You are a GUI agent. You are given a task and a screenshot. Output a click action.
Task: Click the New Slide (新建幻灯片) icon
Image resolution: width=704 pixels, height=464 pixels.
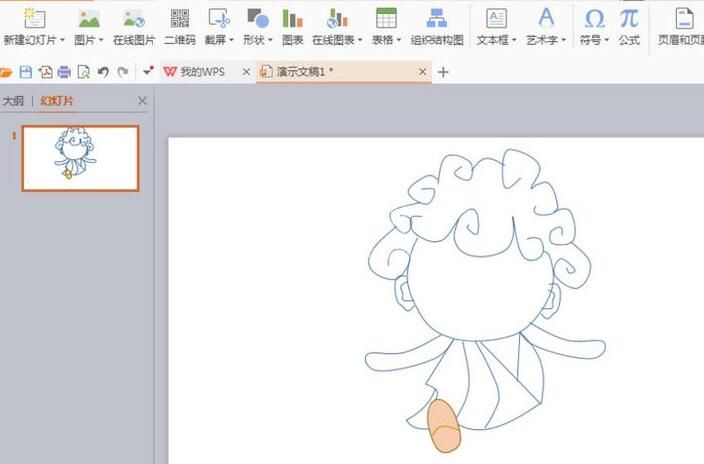point(34,18)
